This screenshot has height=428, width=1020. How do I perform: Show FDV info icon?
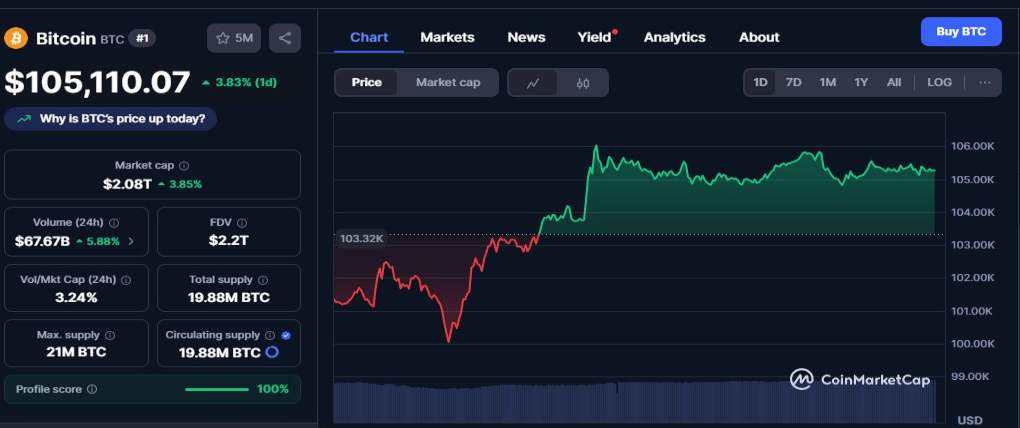pos(242,222)
